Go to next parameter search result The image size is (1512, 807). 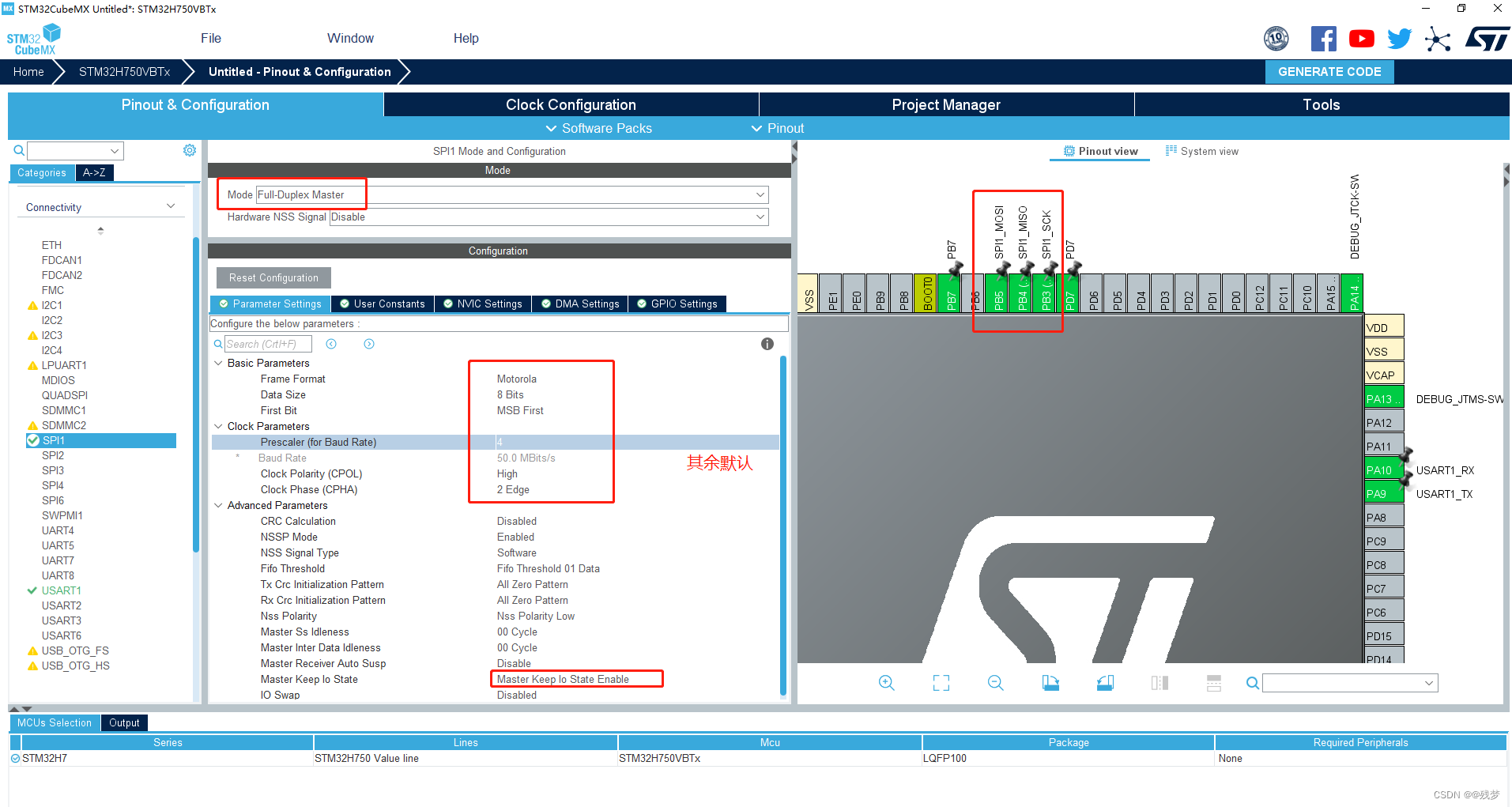[x=369, y=344]
